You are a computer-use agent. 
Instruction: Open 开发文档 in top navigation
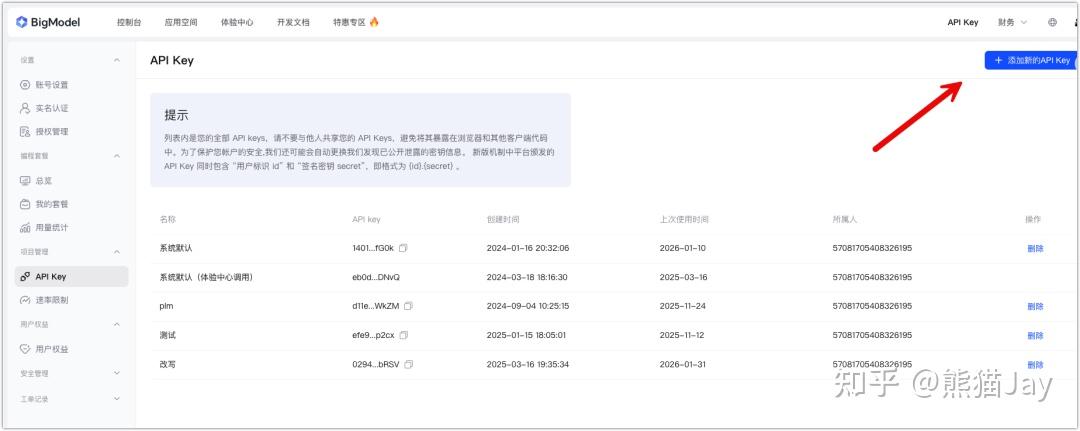coord(293,22)
